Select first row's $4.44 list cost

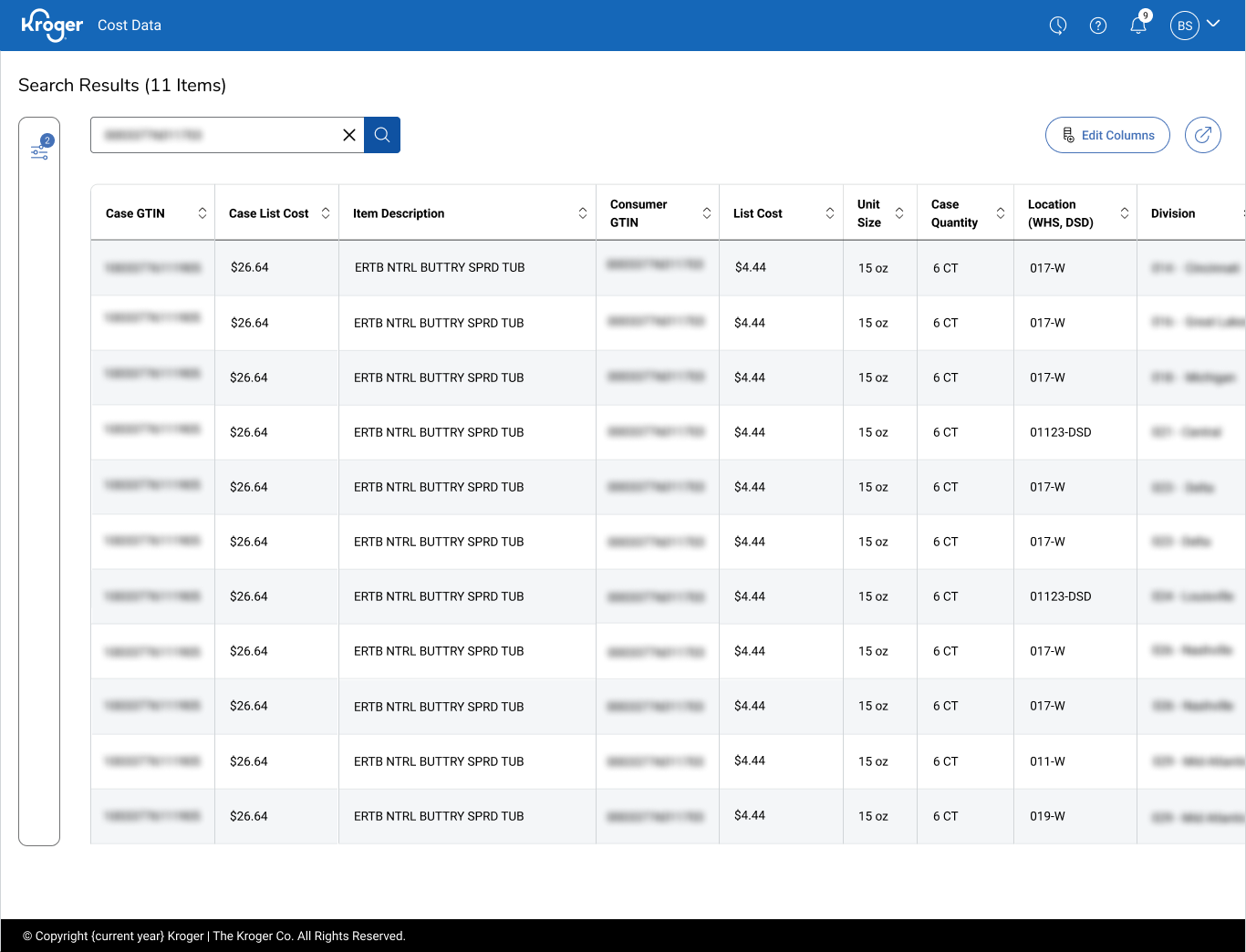click(x=751, y=267)
